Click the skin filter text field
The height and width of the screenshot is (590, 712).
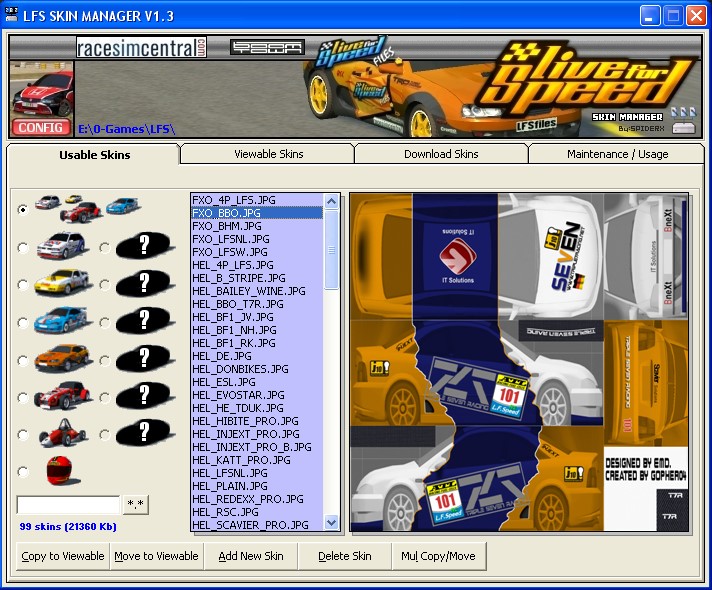tap(68, 505)
